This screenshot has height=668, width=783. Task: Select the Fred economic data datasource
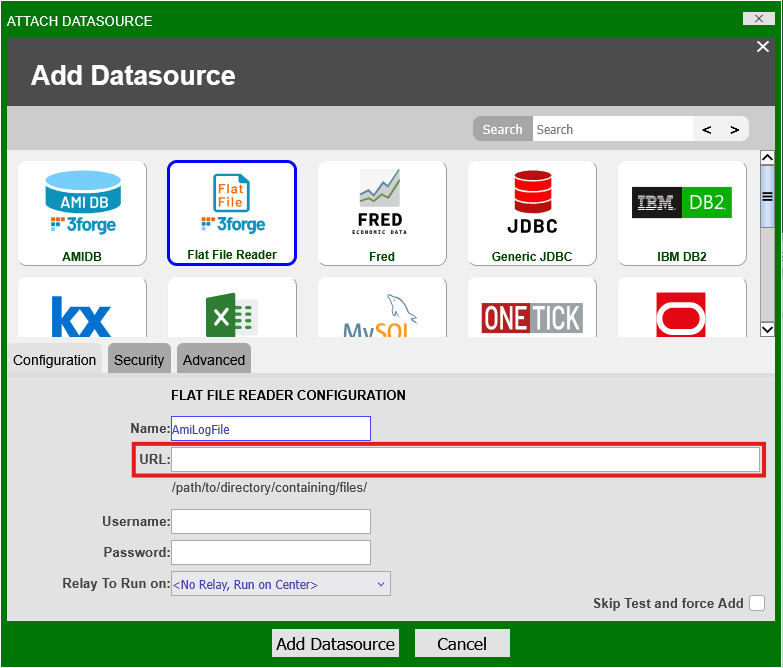[x=382, y=213]
